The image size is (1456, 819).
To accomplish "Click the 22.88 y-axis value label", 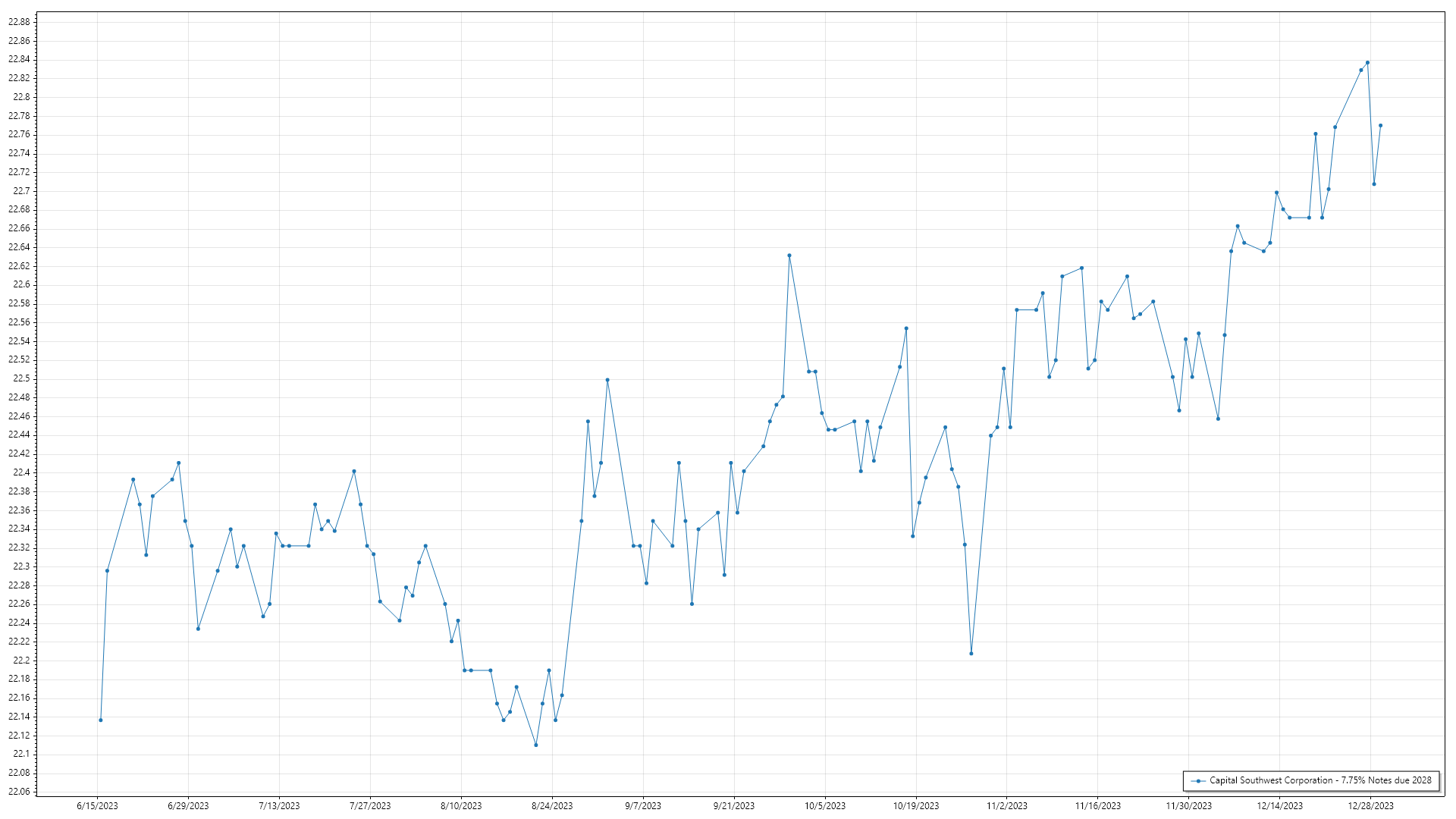I will 20,22.
